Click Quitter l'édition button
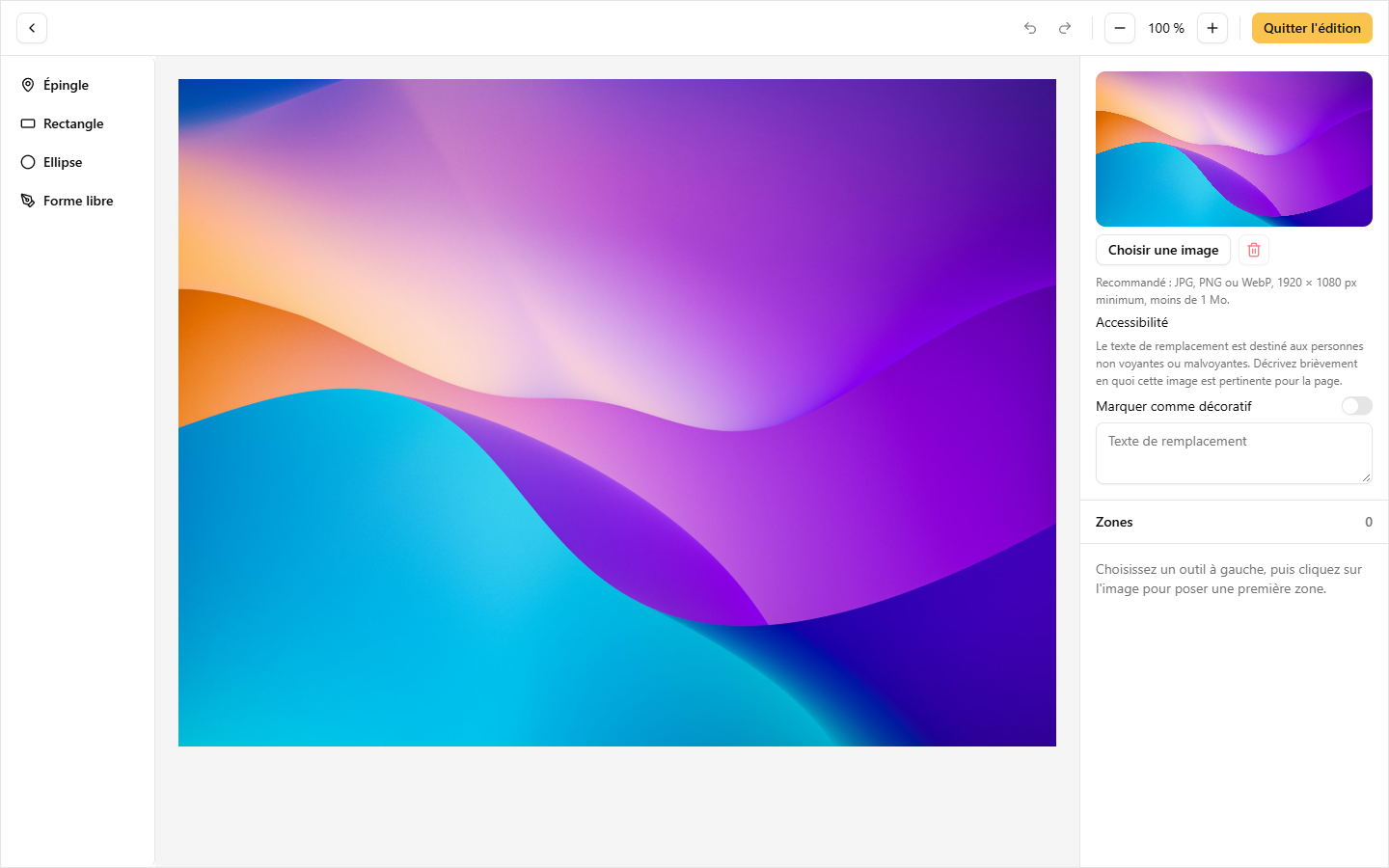 pyautogui.click(x=1312, y=28)
